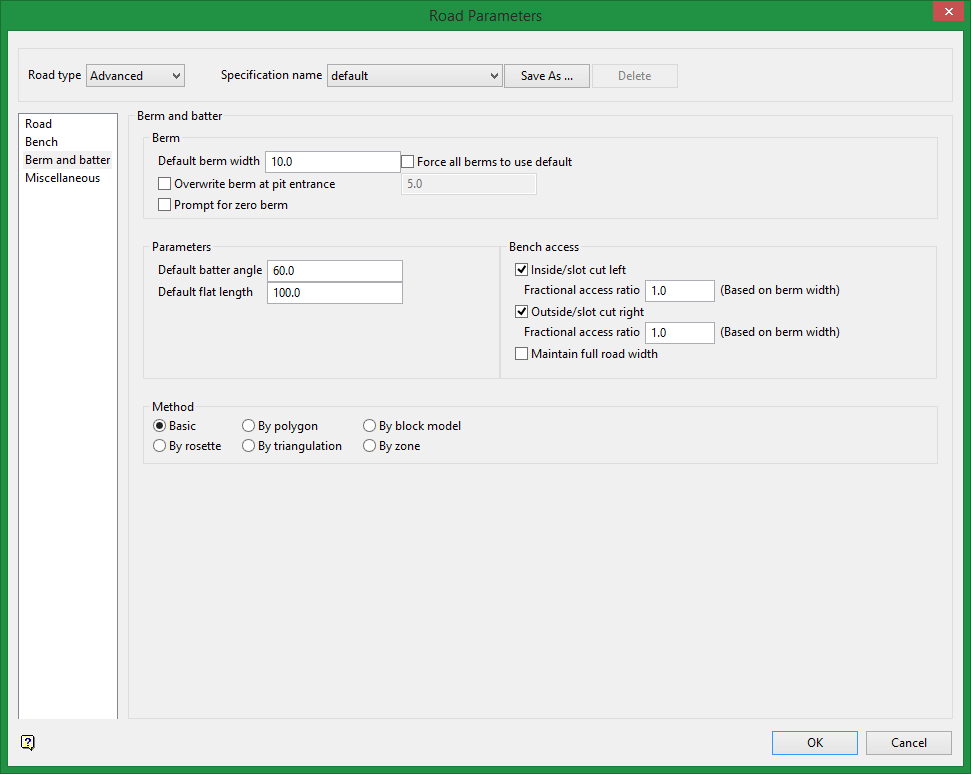Uncheck Inside/slot cut left
971x774 pixels.
[x=521, y=270]
